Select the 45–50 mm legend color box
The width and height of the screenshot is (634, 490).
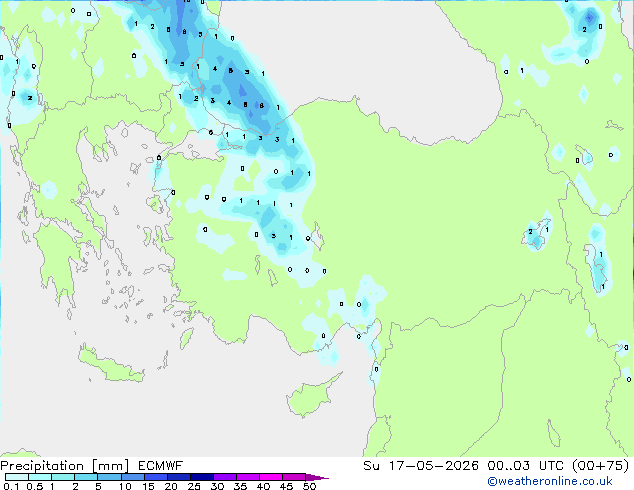294,477
